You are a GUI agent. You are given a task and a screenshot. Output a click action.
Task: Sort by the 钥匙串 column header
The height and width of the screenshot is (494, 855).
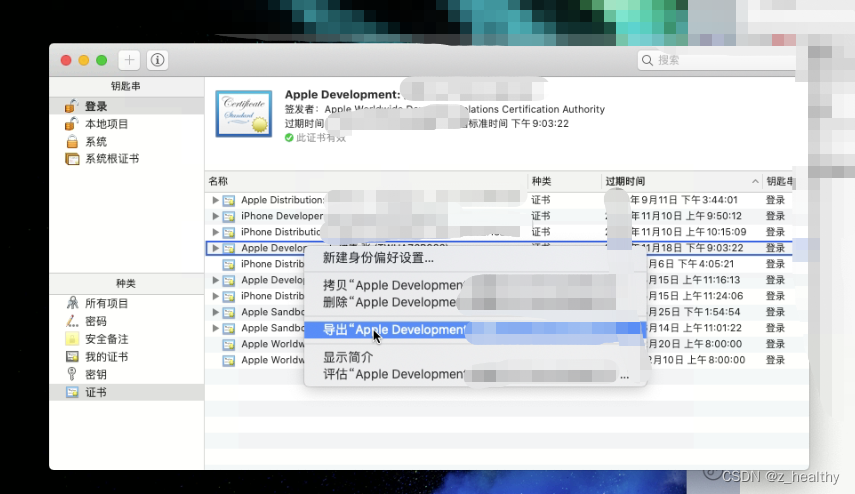click(x=780, y=181)
